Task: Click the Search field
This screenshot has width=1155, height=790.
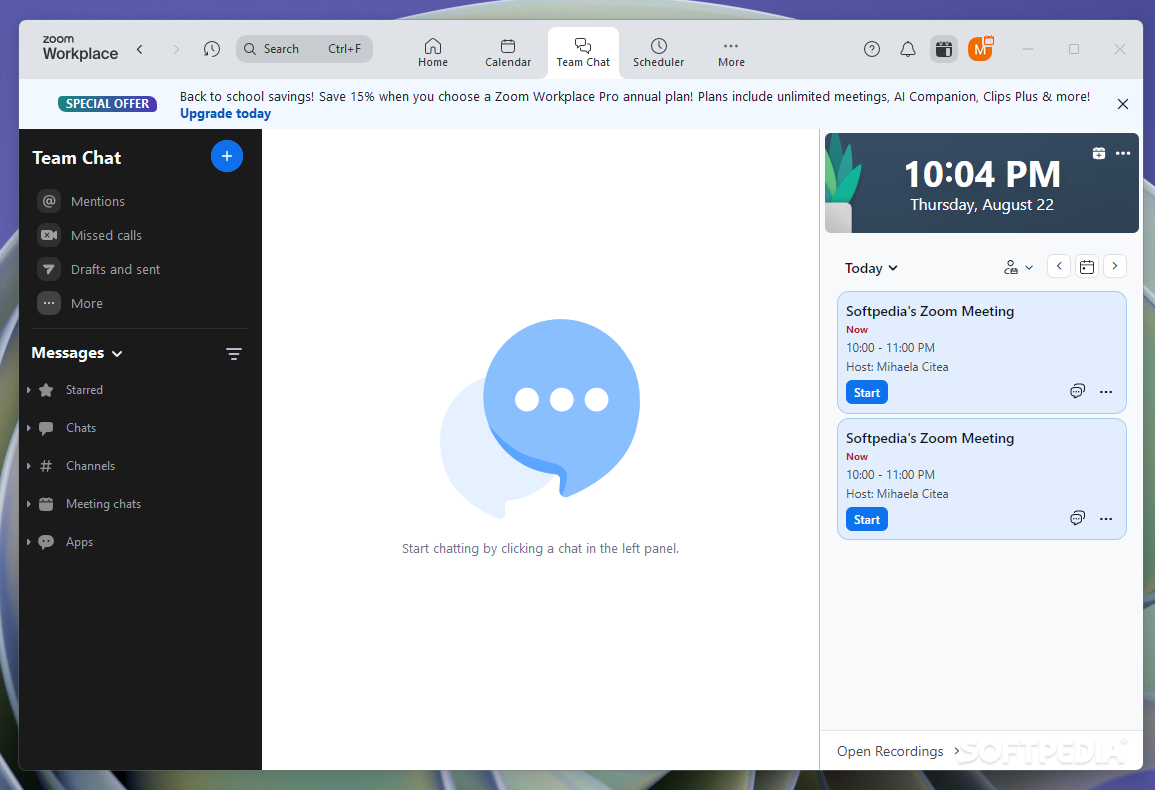Action: [x=304, y=49]
